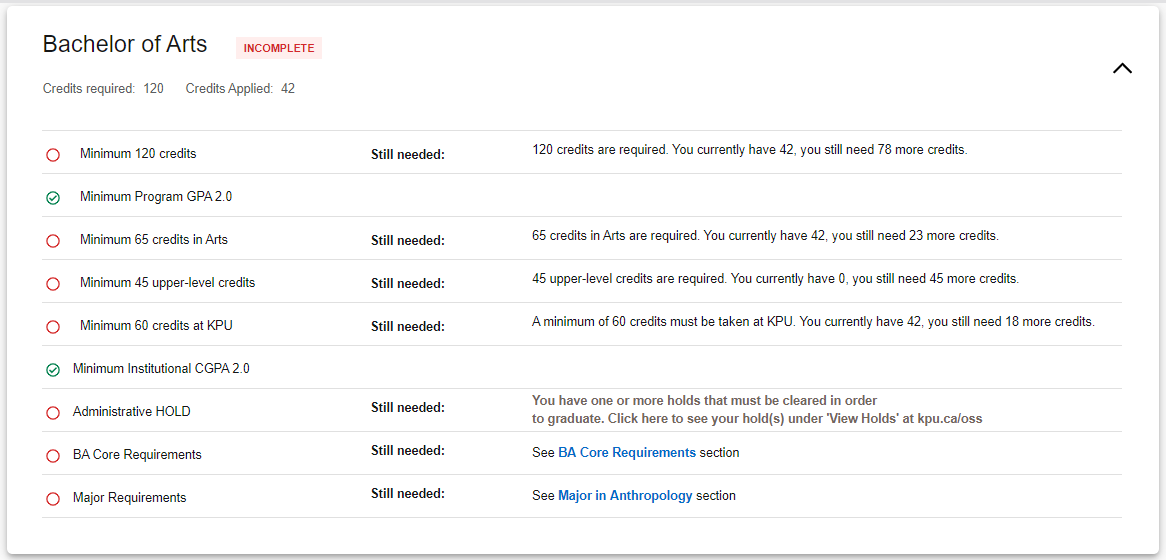Viewport: 1166px width, 560px height.
Task: Click the incomplete circle for Minimum 120 credits
Action: (x=53, y=155)
